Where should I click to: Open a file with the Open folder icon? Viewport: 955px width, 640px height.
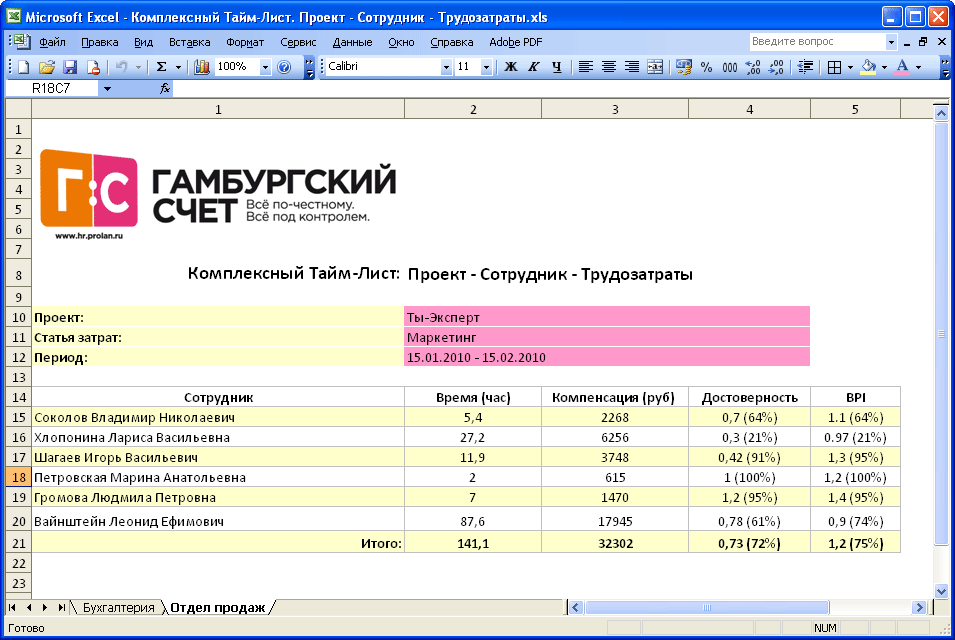[46, 67]
